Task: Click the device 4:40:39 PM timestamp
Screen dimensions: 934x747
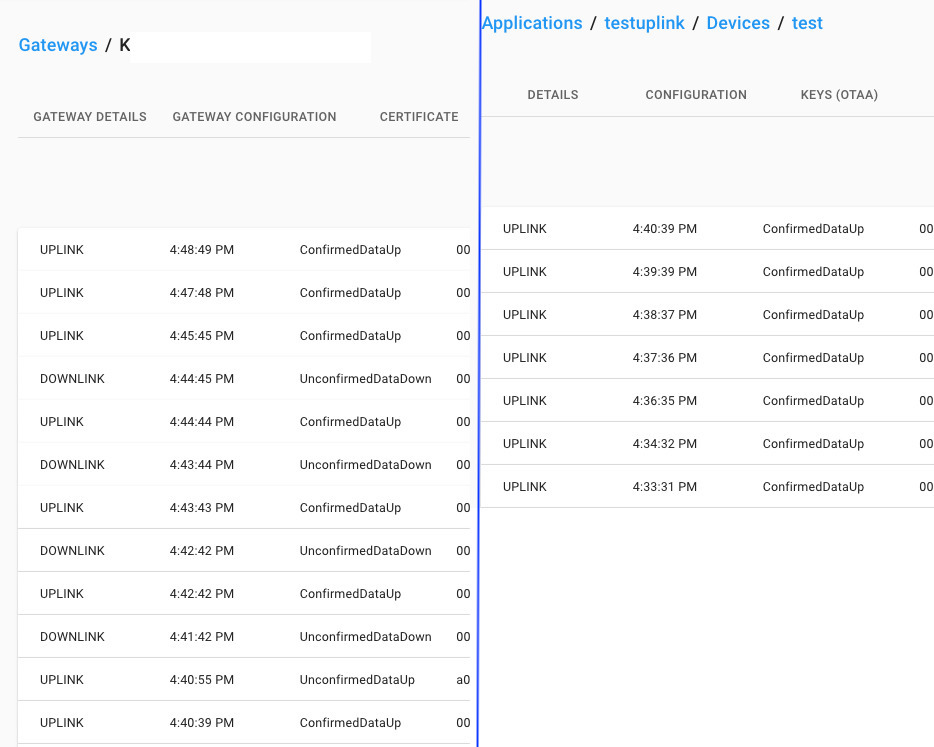Action: tap(665, 229)
